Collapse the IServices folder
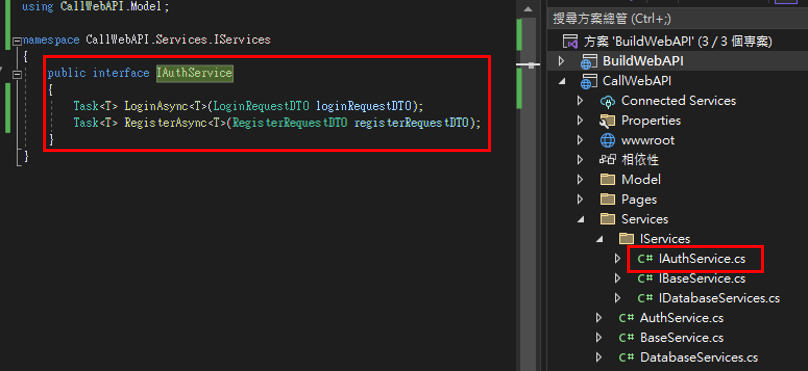The width and height of the screenshot is (808, 371). click(599, 239)
